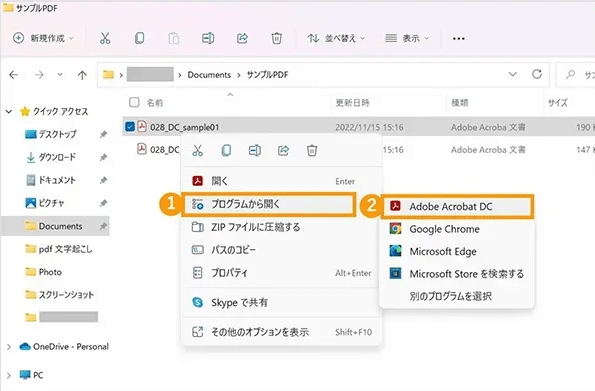Click the Quick Access star icon
The height and width of the screenshot is (391, 595).
25,111
